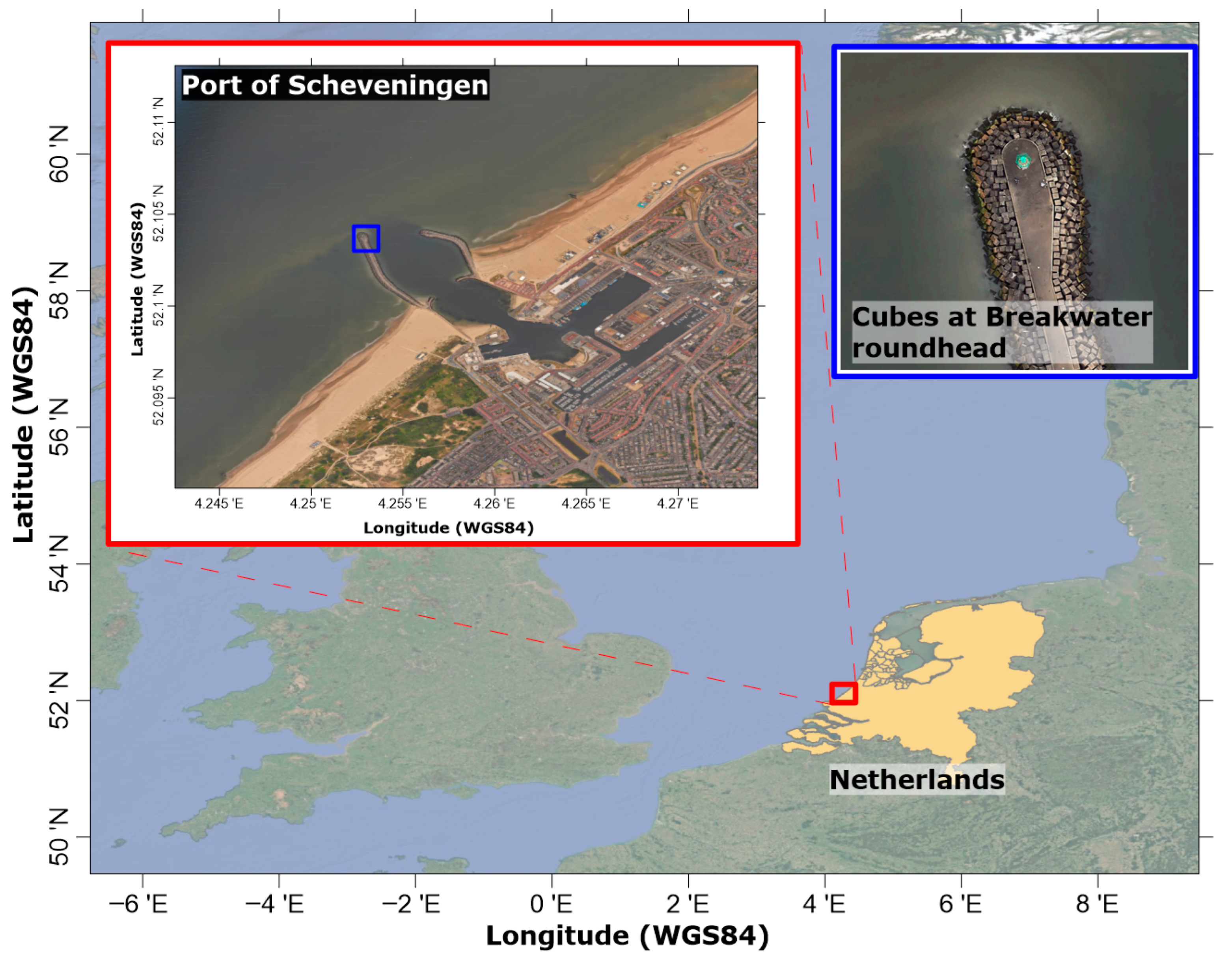Click the '8 °E' longitude tick label
Screen dimensions: 1232x964
pyautogui.click(x=1097, y=904)
